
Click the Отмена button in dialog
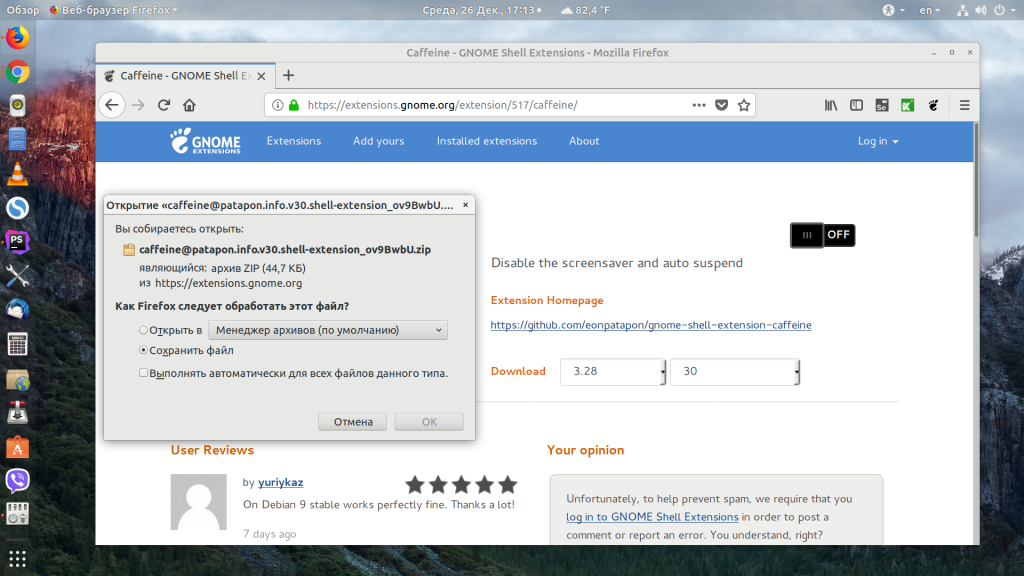coord(353,422)
